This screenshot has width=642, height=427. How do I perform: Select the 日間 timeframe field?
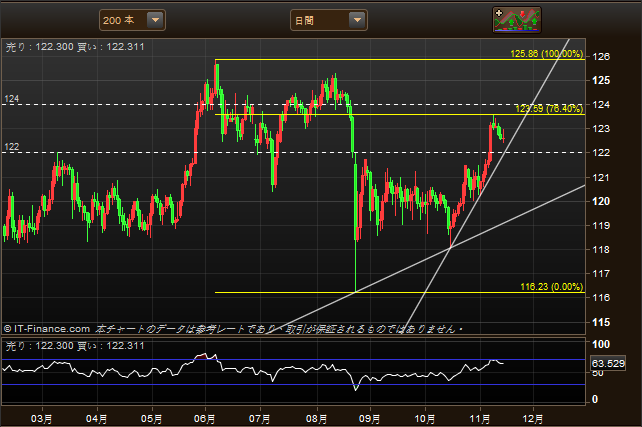coord(329,20)
